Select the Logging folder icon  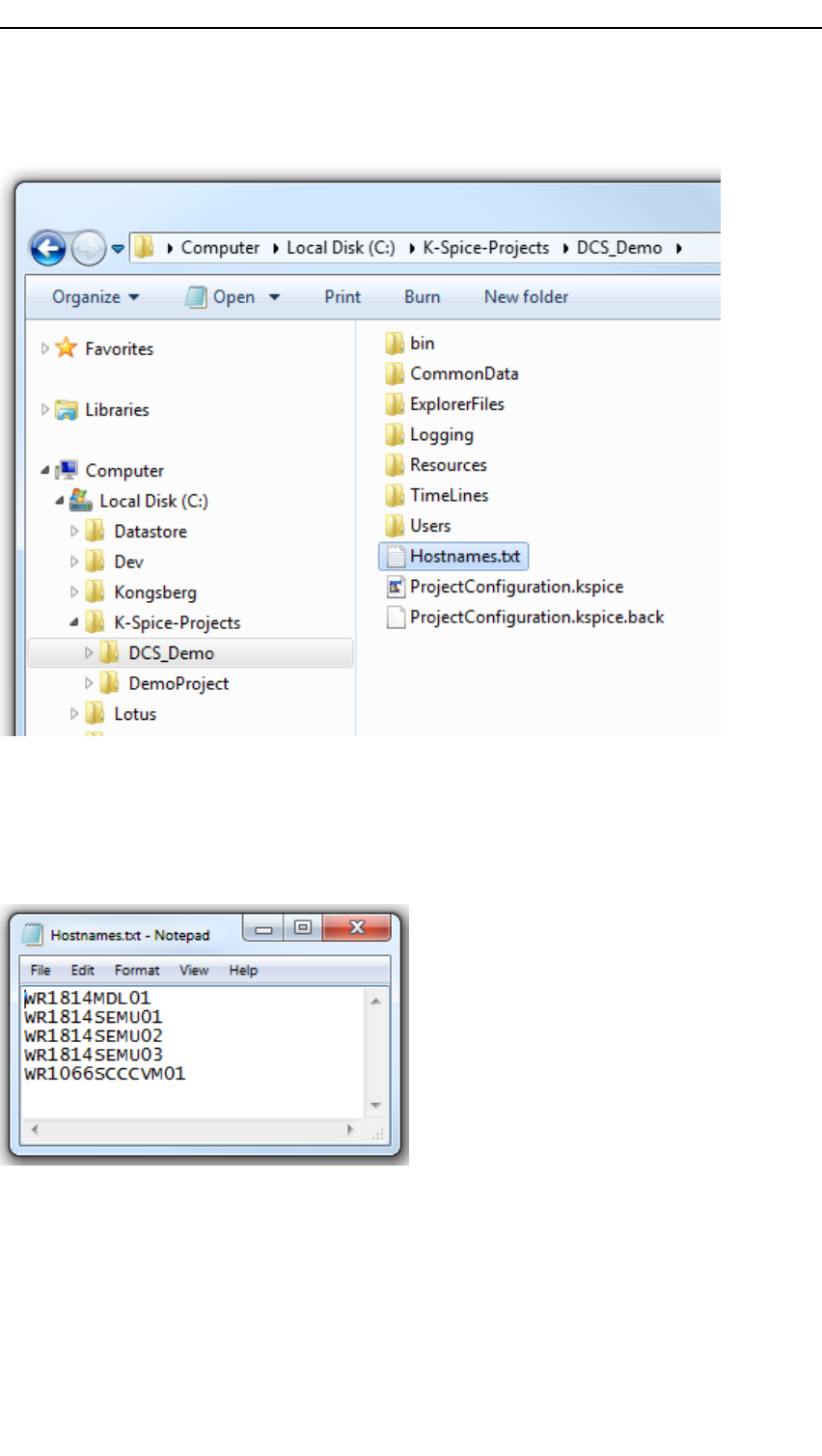click(395, 434)
